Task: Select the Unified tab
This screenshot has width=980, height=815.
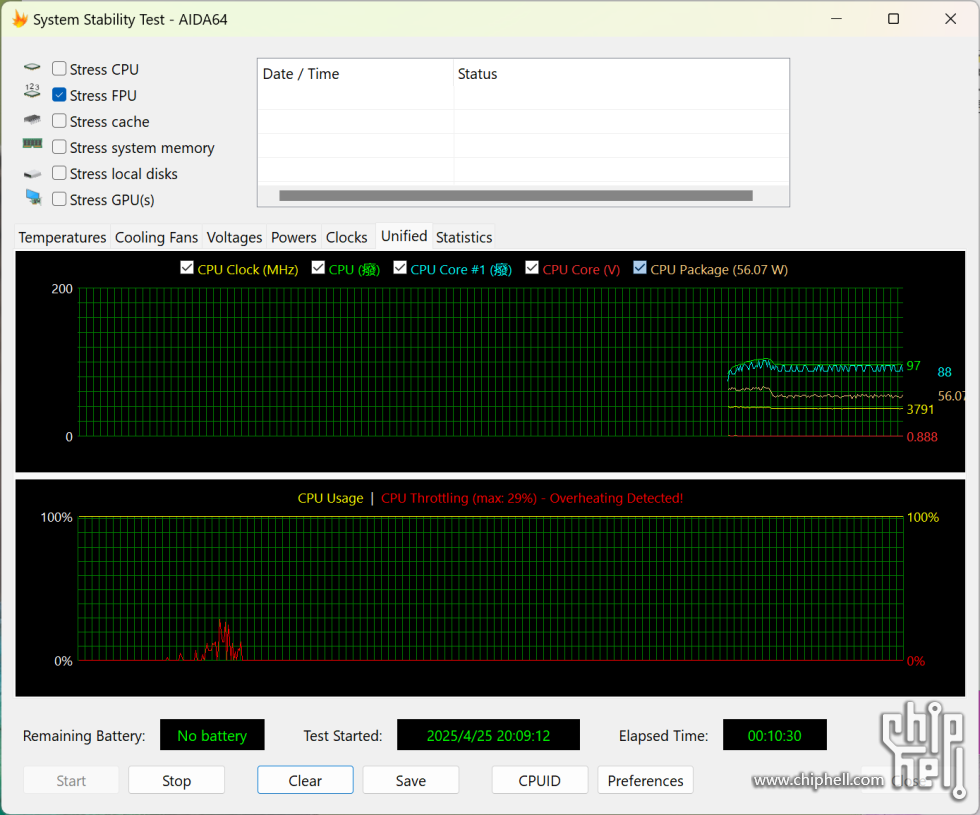Action: 404,236
